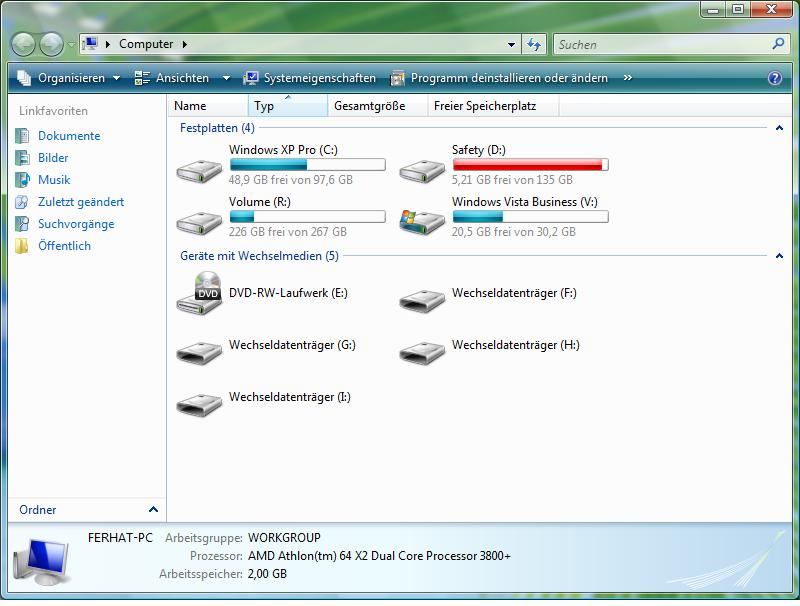Click the Dokumente icon in Linkfavoriten
The height and width of the screenshot is (606, 800).
point(22,136)
